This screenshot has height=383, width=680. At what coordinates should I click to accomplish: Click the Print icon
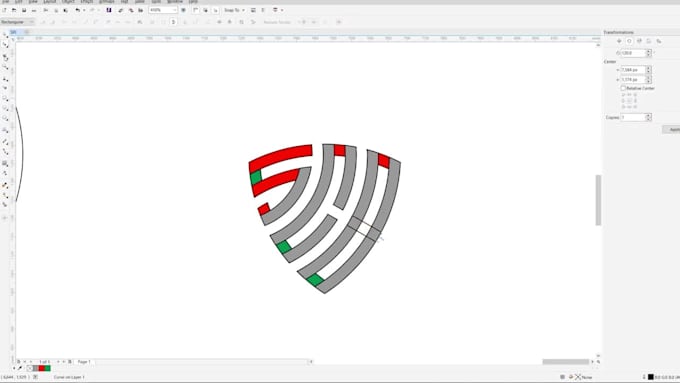tap(34, 10)
